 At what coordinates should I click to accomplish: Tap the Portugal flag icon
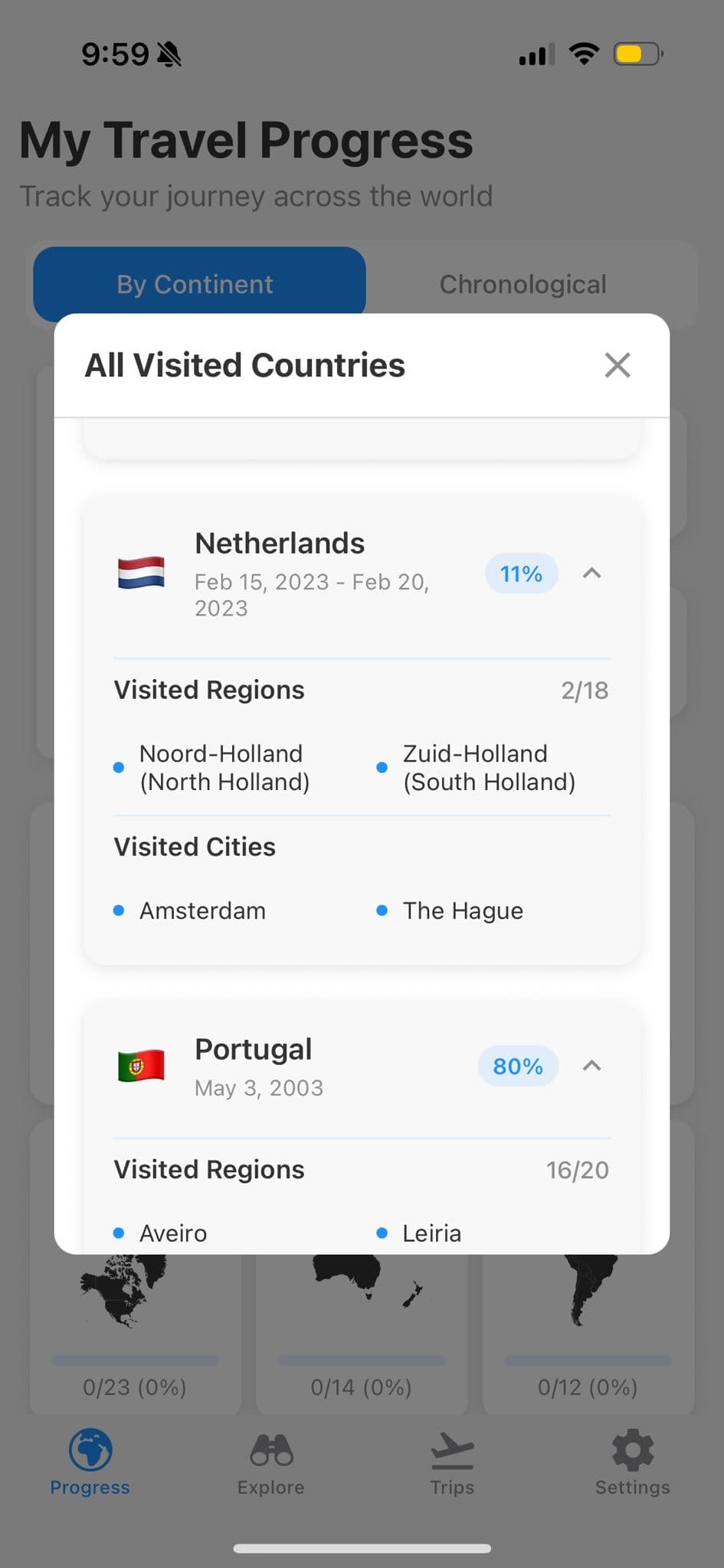141,1065
